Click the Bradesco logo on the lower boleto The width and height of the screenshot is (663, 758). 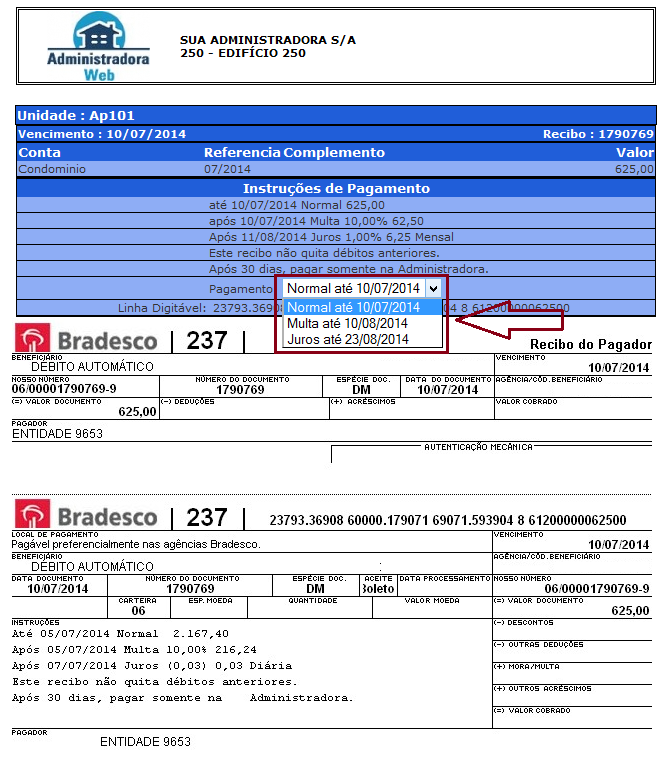pyautogui.click(x=87, y=516)
